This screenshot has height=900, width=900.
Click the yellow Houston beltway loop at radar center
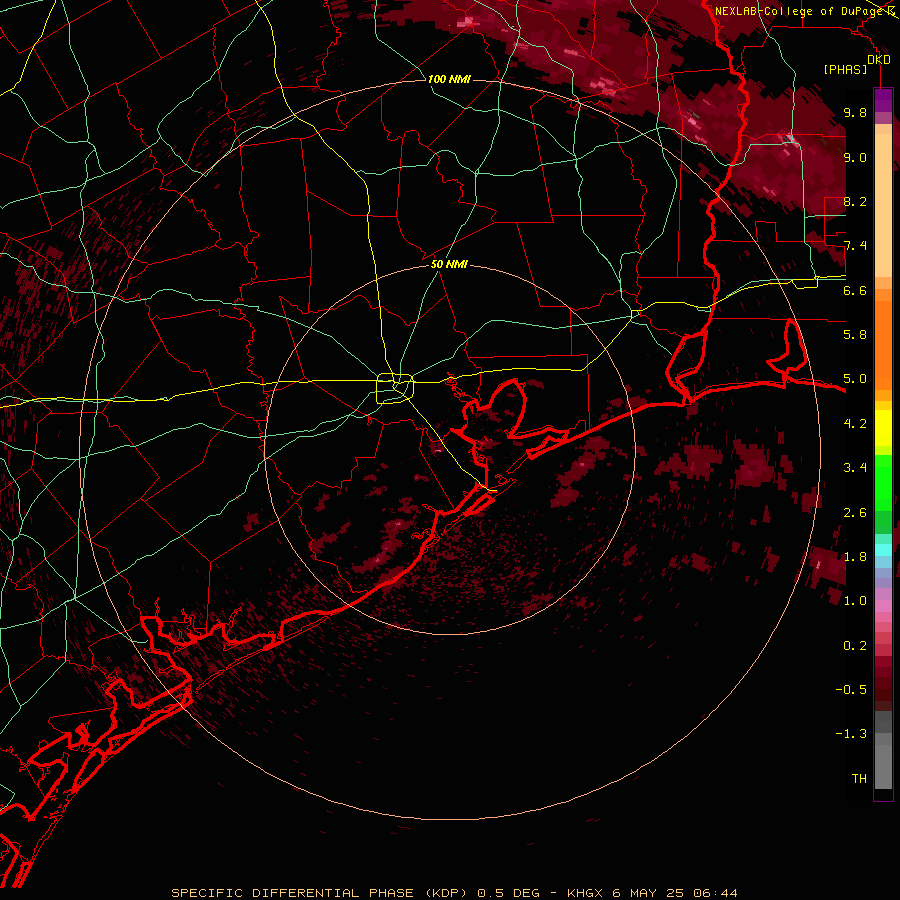click(x=395, y=388)
